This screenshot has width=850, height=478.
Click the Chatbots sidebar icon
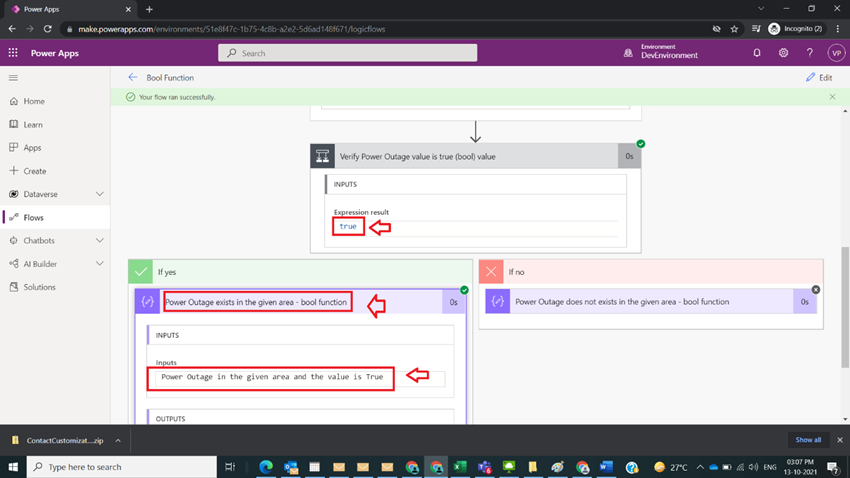pos(14,241)
